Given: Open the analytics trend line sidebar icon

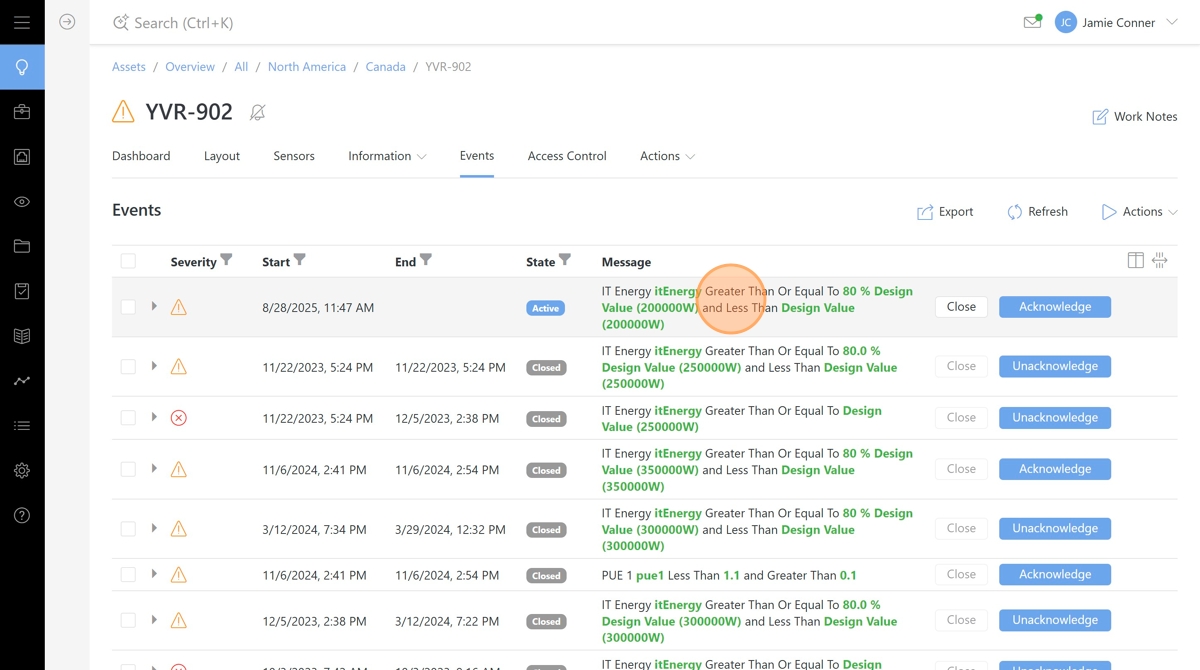Looking at the screenshot, I should 22,381.
